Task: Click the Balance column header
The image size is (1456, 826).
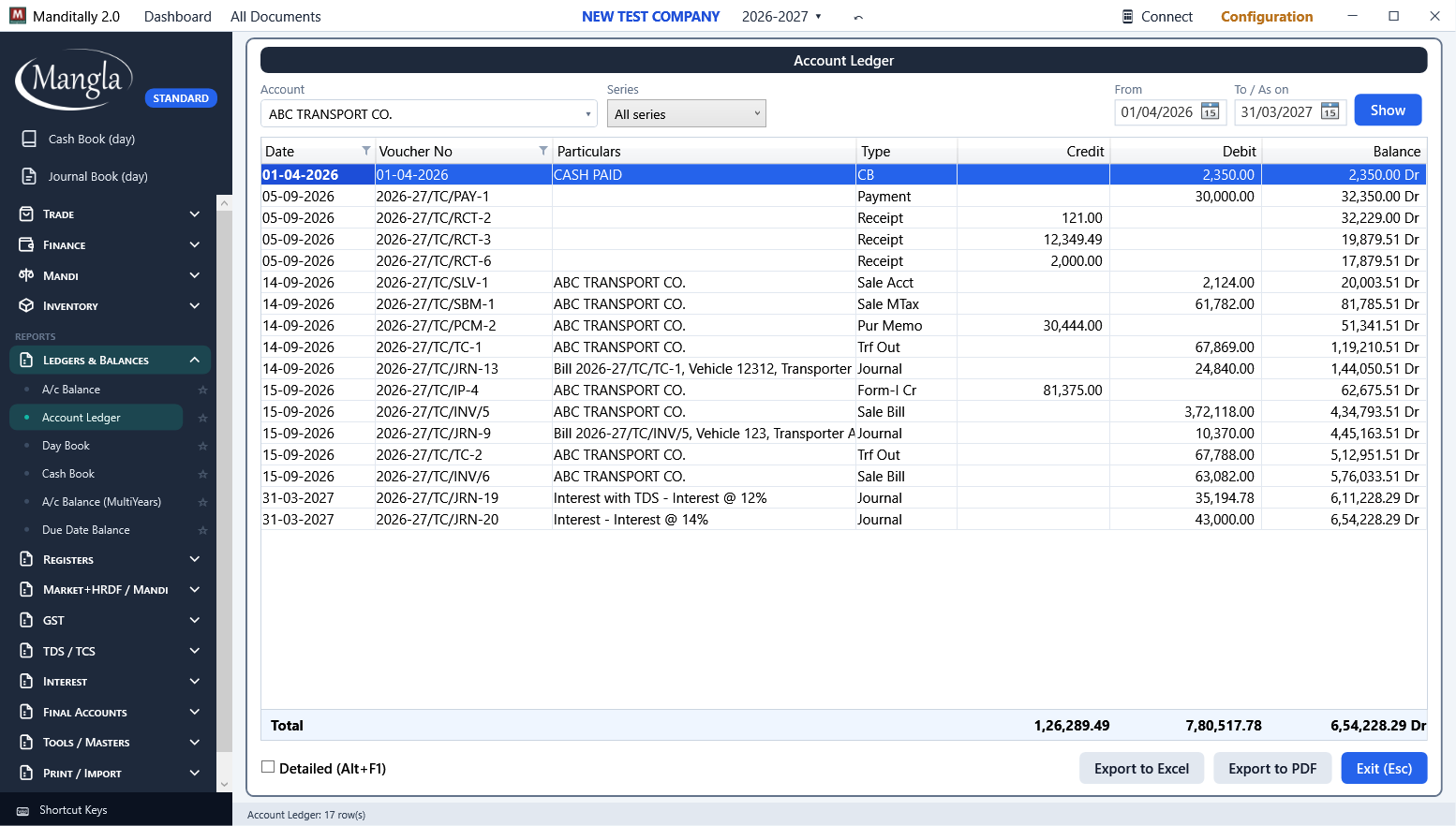Action: (x=1344, y=151)
